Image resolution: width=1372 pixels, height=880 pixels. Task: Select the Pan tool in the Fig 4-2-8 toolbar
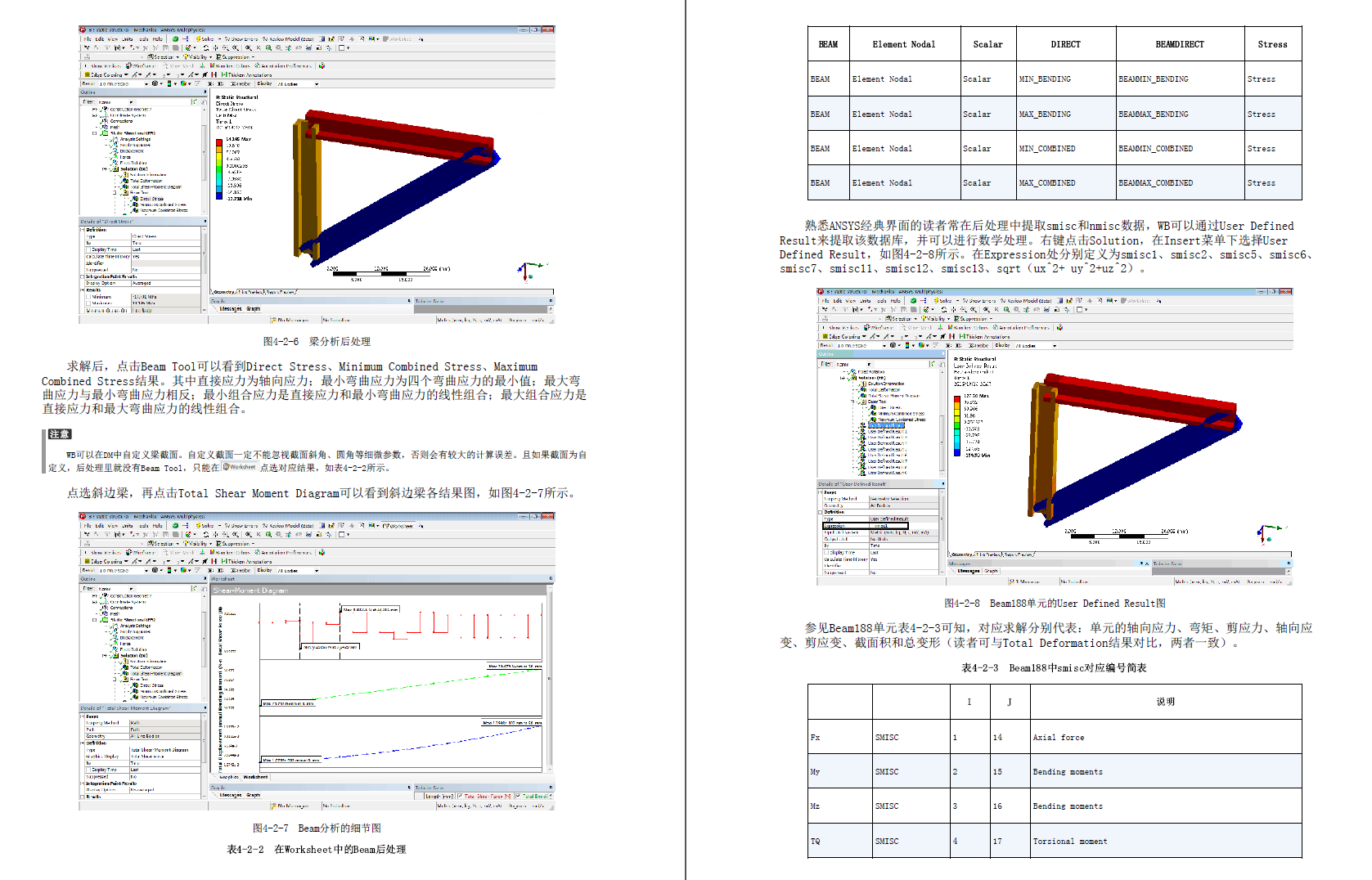pos(954,310)
